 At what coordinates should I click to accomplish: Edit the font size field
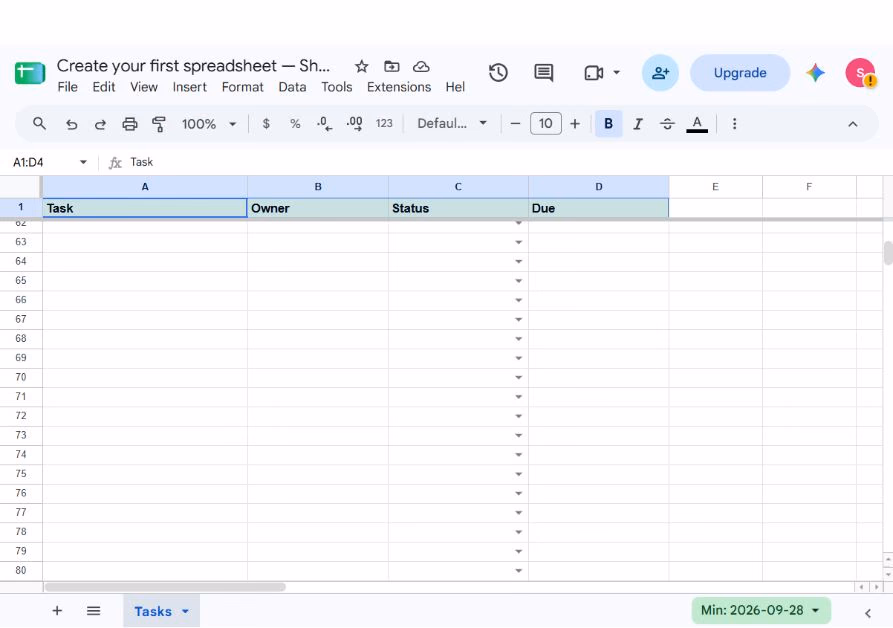coord(546,124)
